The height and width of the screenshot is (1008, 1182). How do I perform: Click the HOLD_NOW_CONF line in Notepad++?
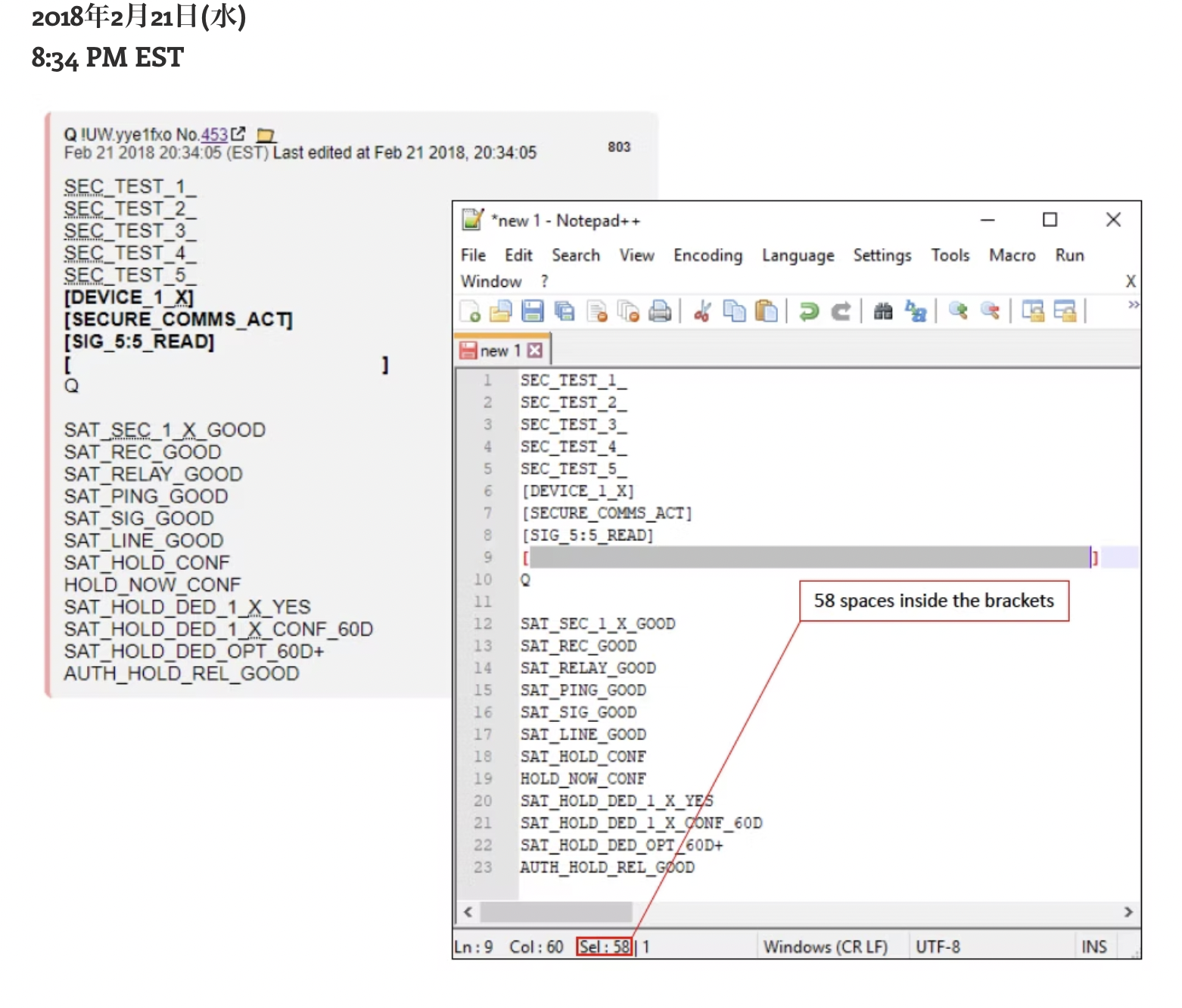click(583, 779)
